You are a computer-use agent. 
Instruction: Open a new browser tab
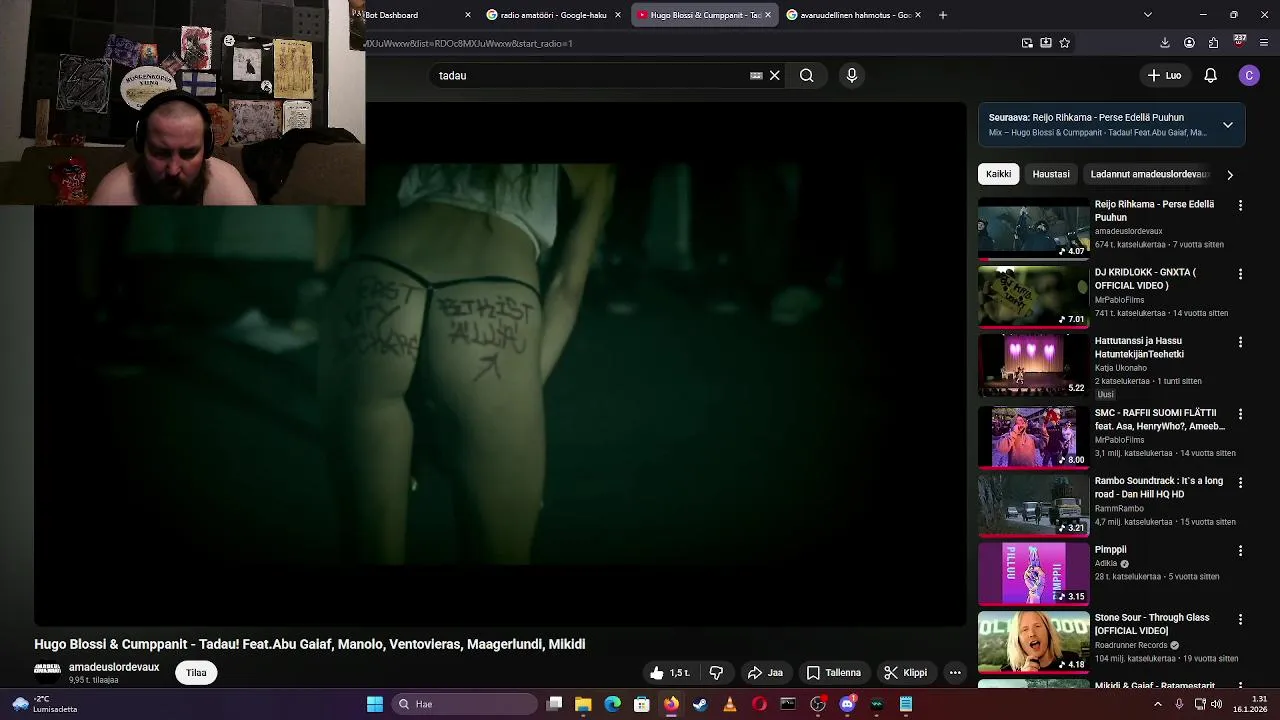pyautogui.click(x=942, y=15)
